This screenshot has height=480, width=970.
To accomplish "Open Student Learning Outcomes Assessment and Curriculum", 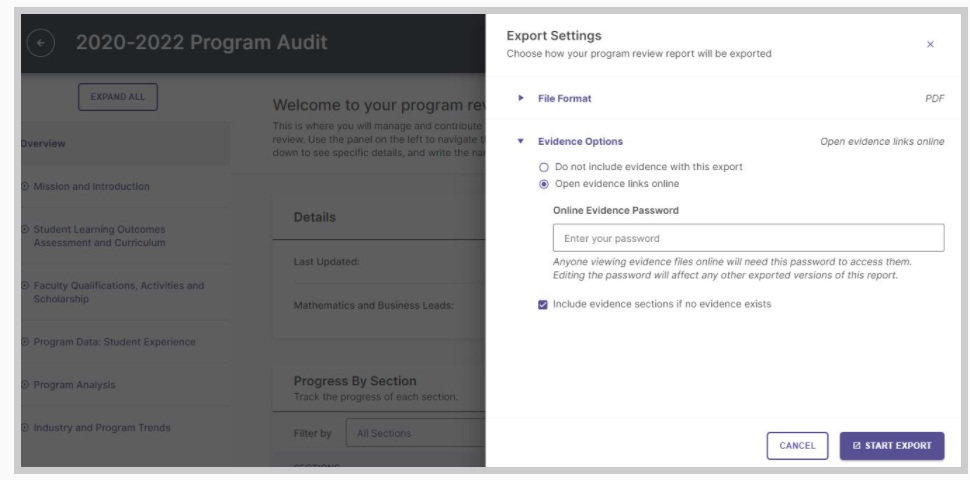I will click(100, 236).
